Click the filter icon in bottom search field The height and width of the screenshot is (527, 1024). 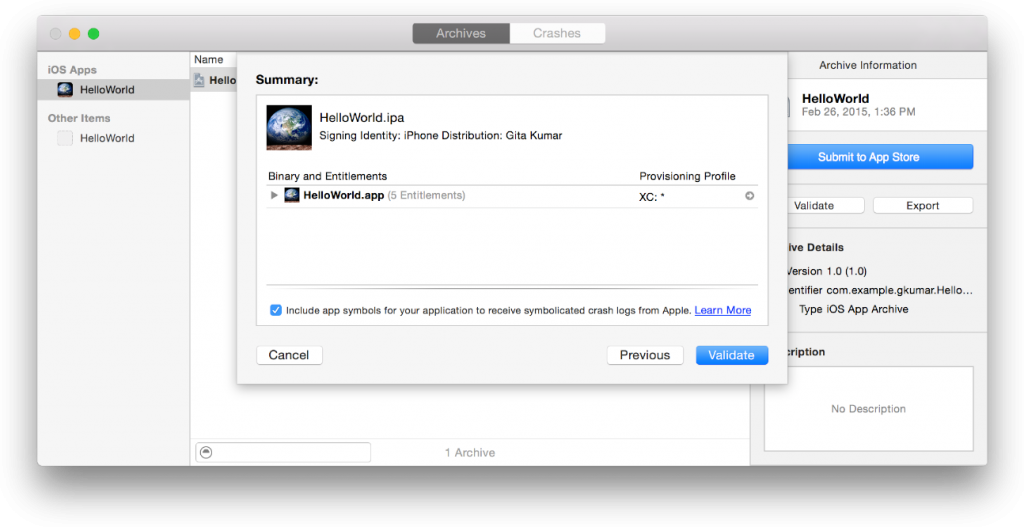tap(206, 452)
